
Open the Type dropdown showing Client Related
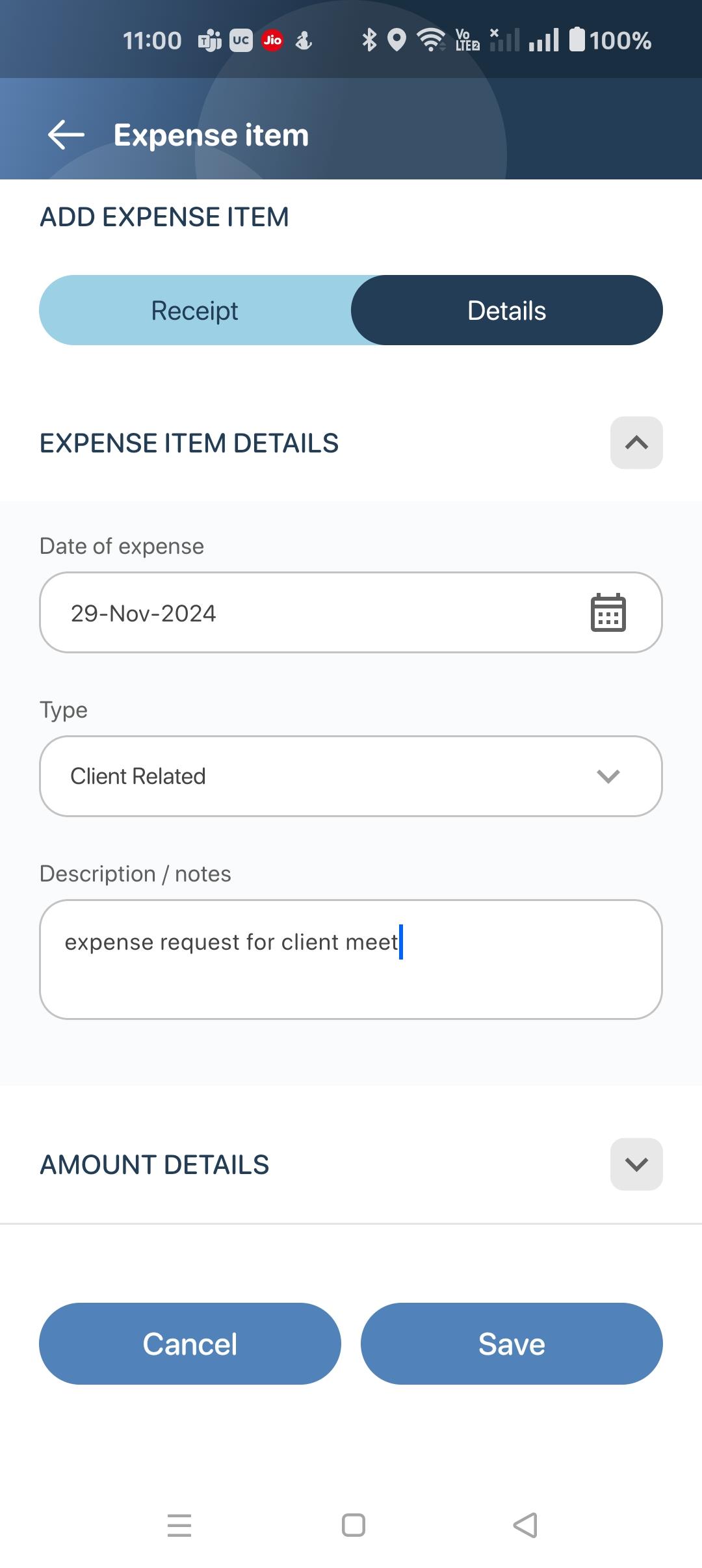351,776
